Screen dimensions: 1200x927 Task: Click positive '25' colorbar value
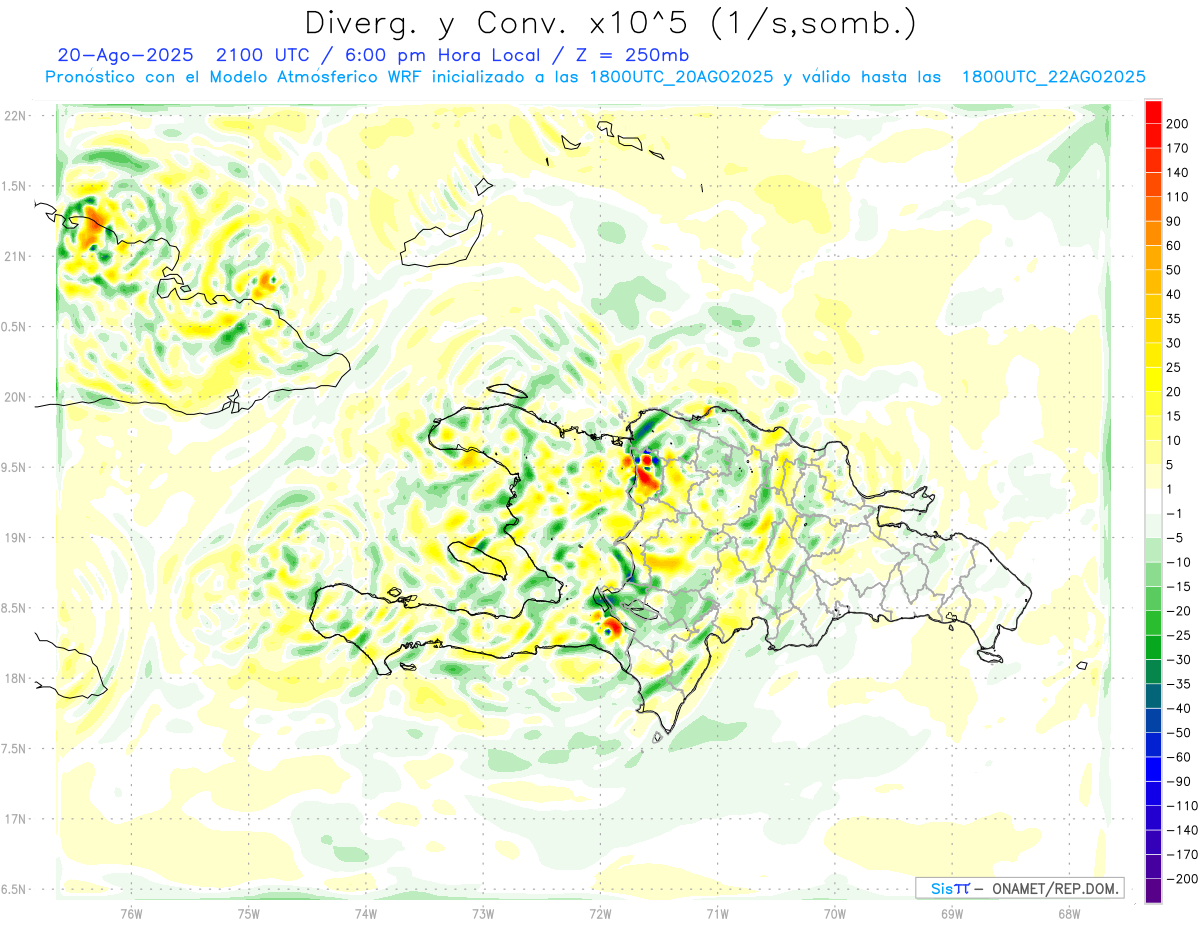coord(1174,367)
